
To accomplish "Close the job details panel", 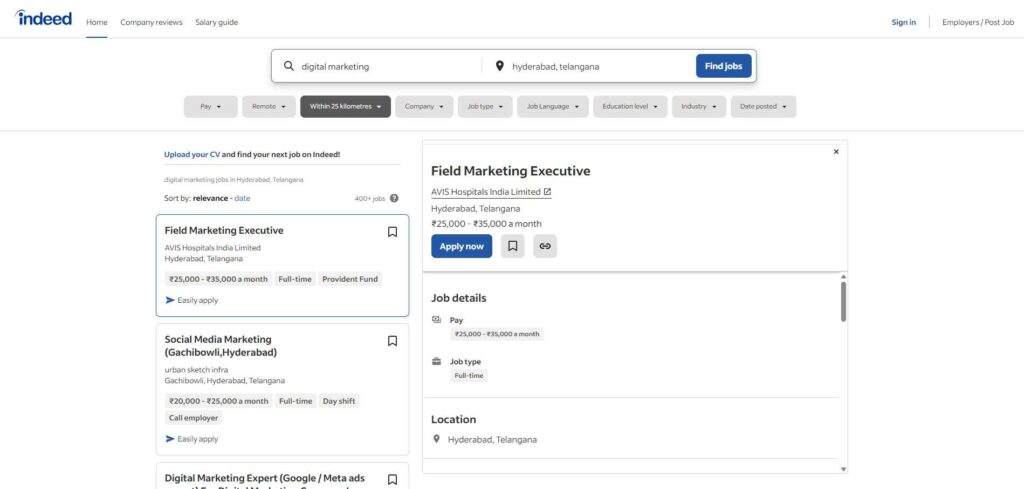I will pos(836,151).
